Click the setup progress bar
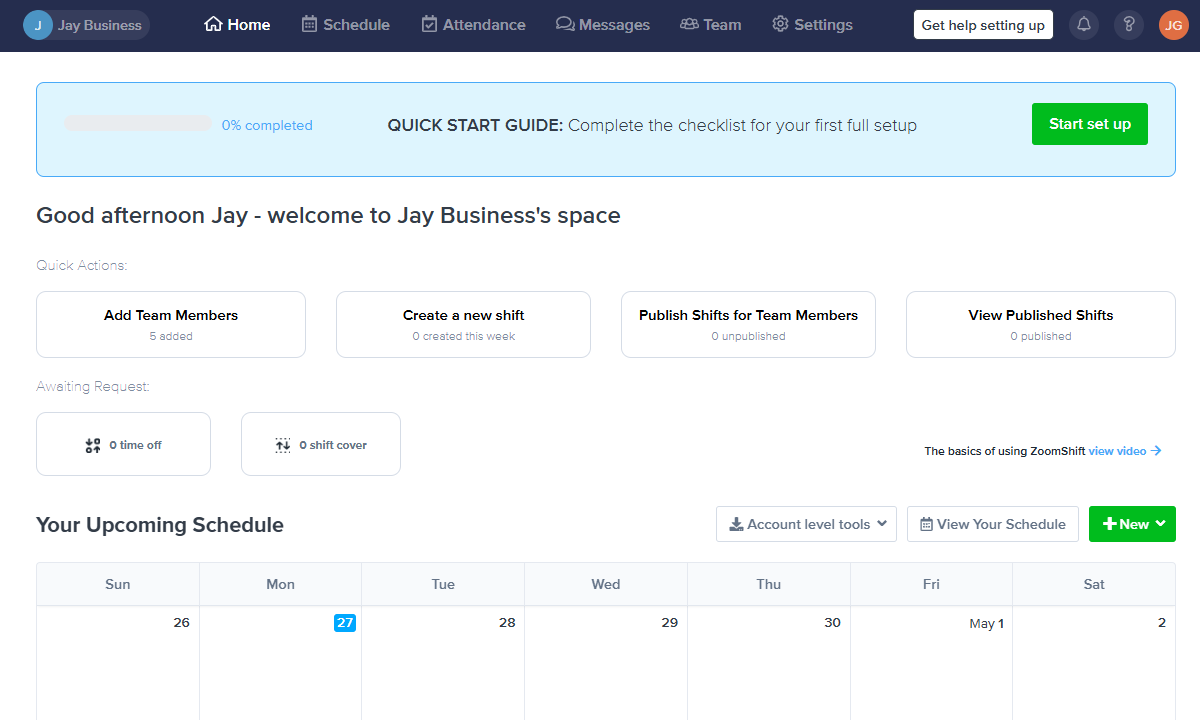1200x720 pixels. coord(138,124)
